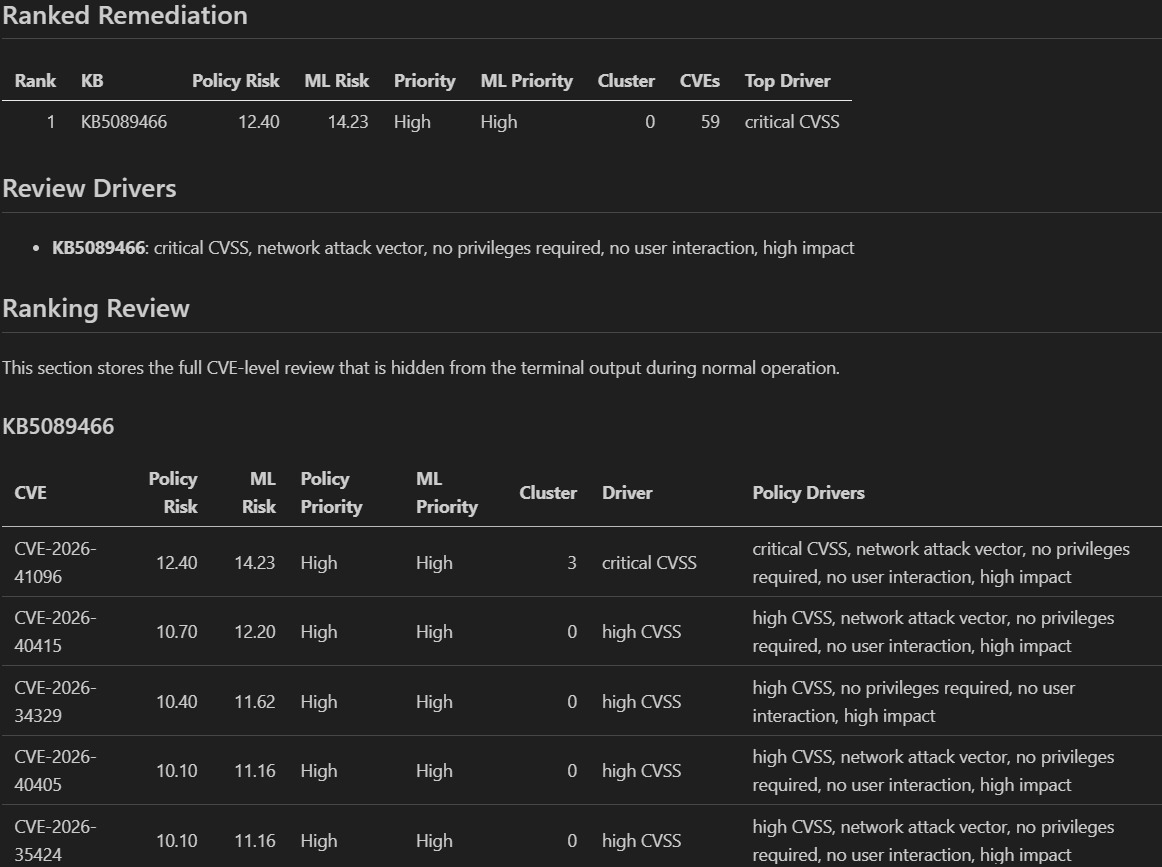Select the 59 CVEs count cell

pyautogui.click(x=710, y=122)
